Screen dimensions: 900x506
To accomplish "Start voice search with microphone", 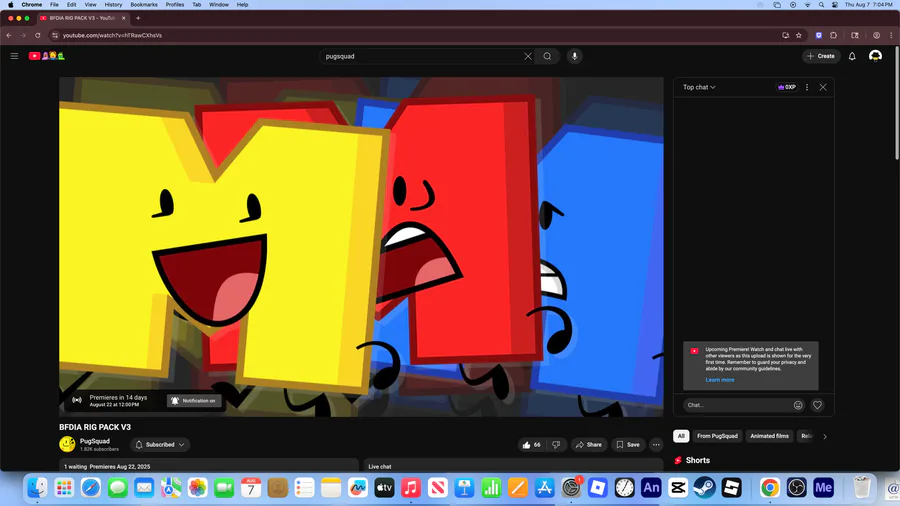I will click(x=575, y=56).
